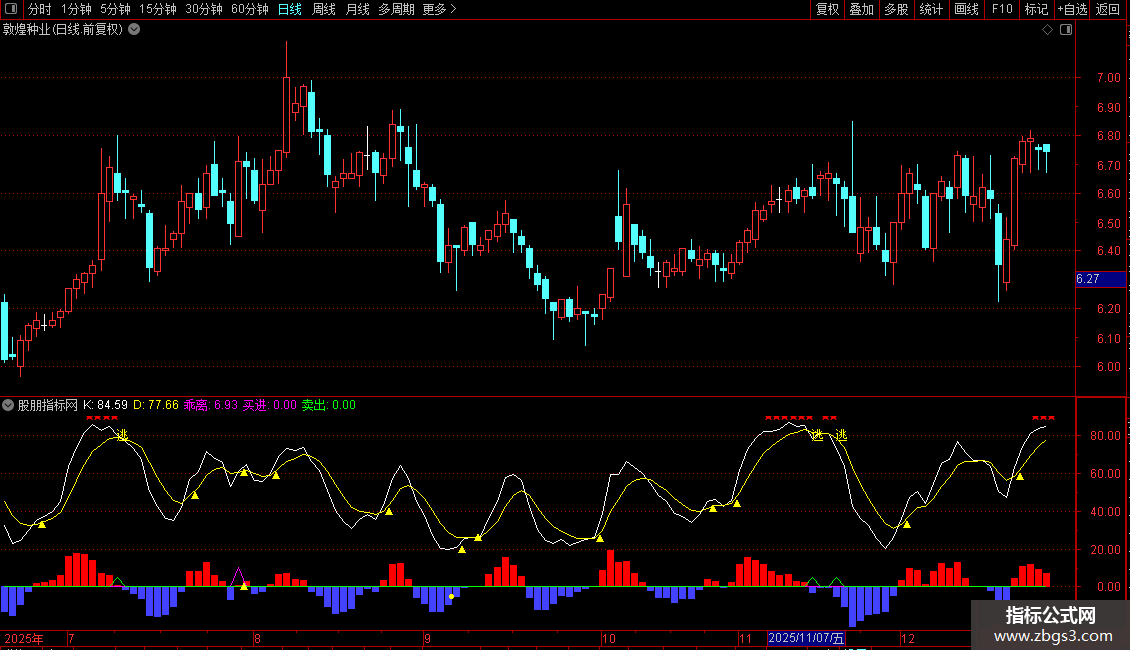
Task: Click the 6.00 price axis label
Action: pyautogui.click(x=1108, y=367)
